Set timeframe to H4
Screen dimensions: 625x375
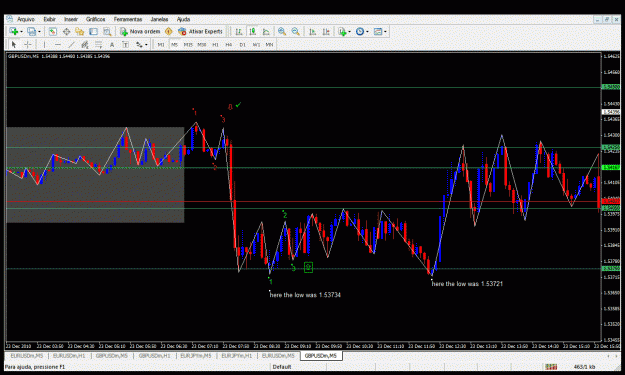tap(229, 45)
